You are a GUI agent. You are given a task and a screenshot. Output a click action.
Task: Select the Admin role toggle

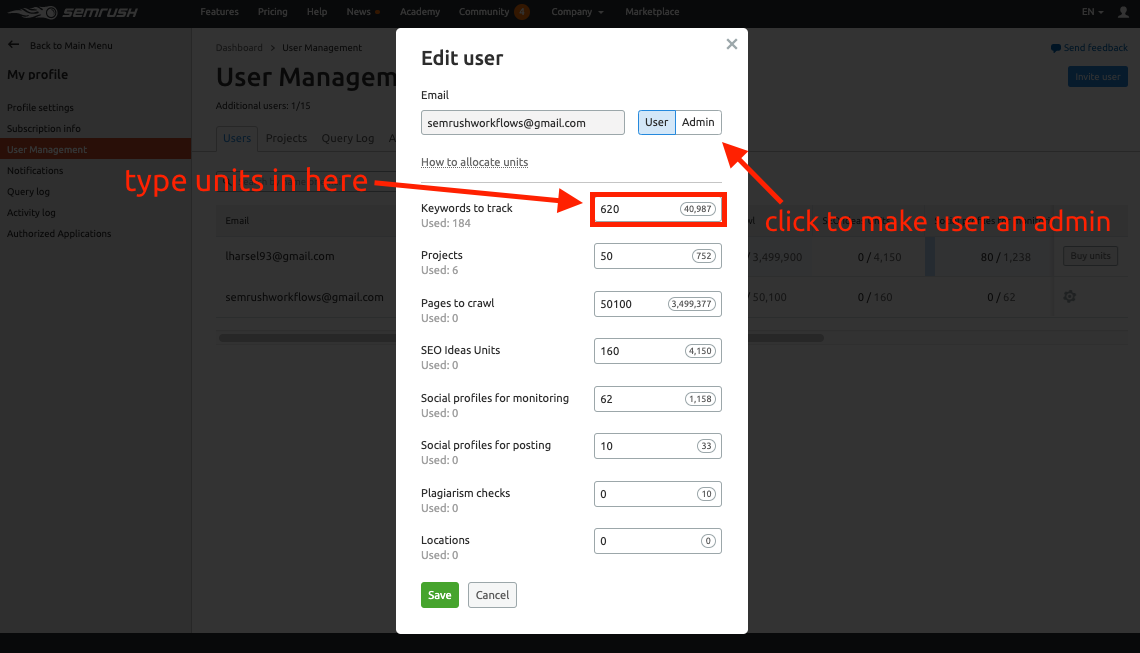(x=698, y=122)
